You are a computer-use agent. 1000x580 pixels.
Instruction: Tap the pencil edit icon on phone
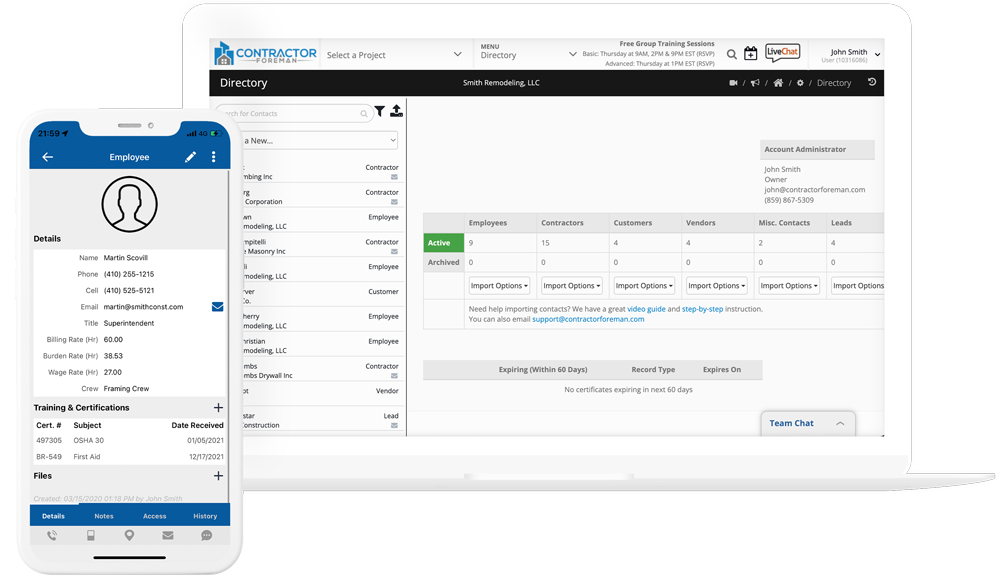[191, 157]
